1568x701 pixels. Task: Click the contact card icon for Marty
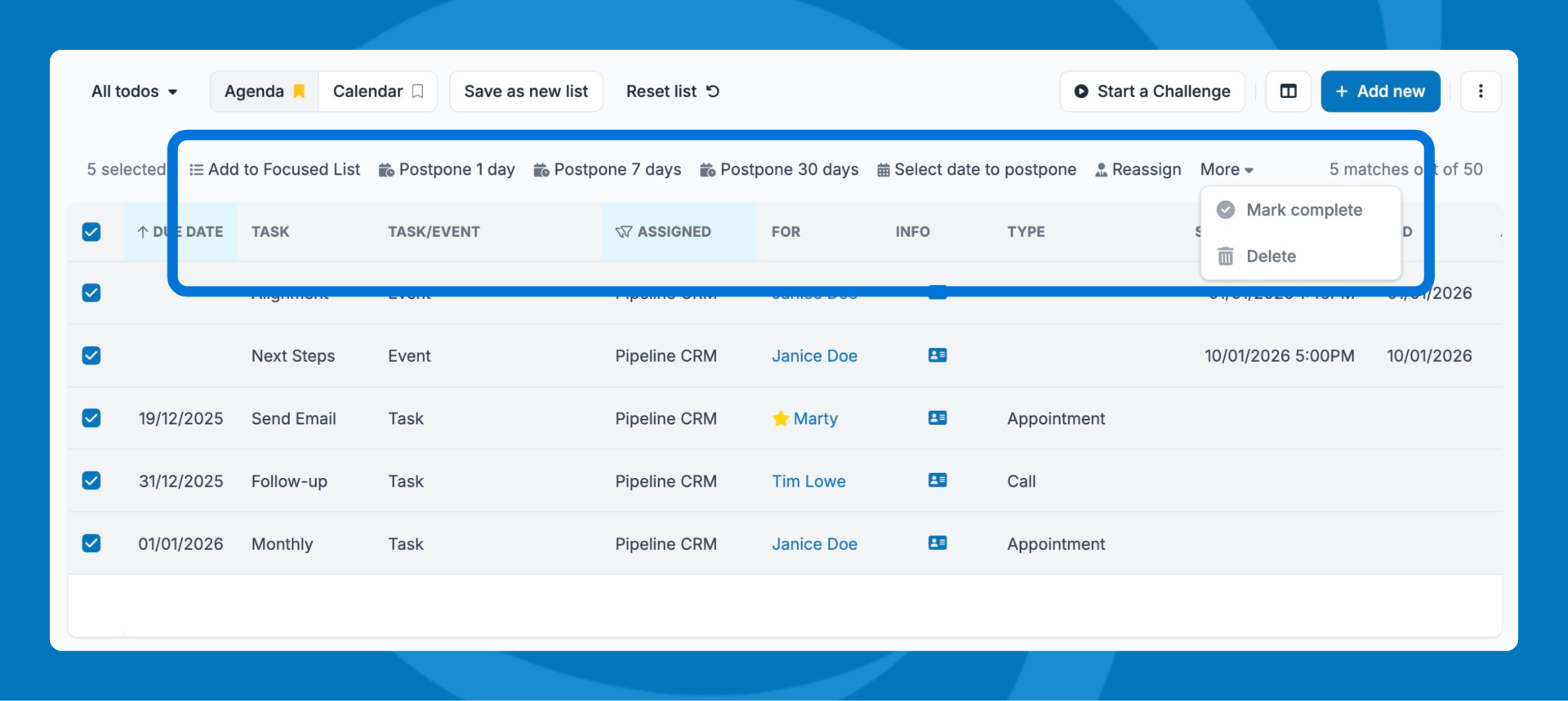[938, 418]
